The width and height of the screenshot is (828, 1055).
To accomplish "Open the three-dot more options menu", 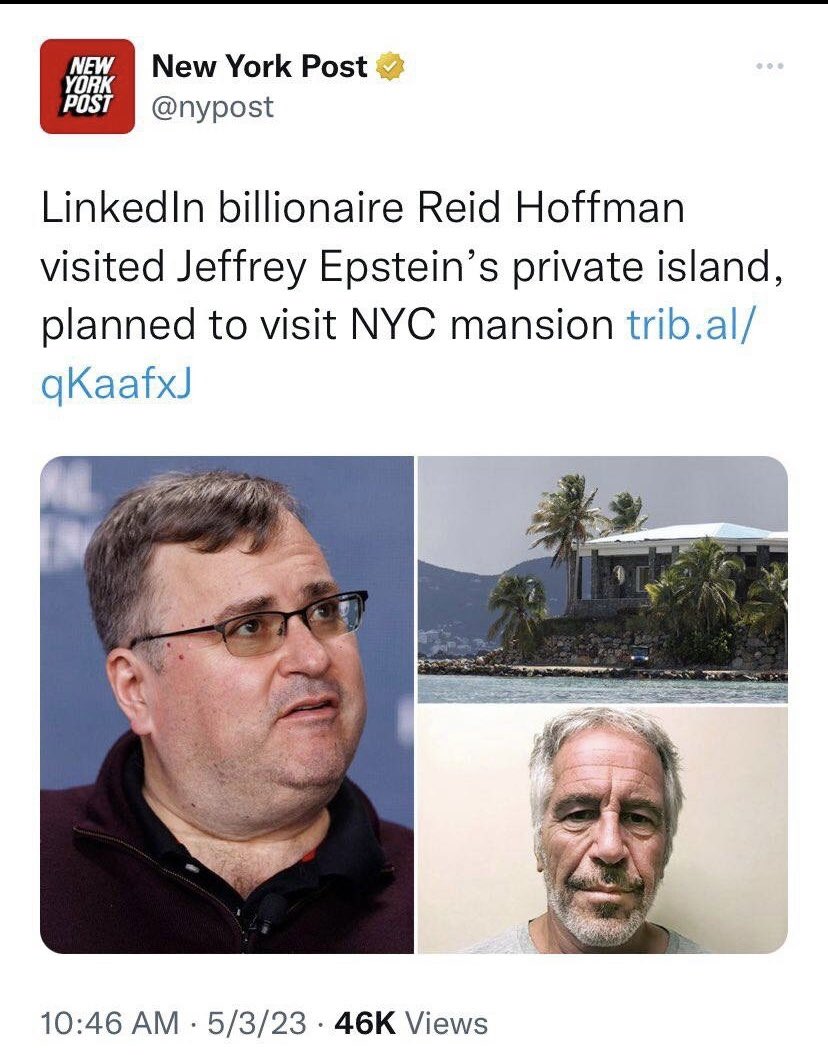I will click(770, 68).
